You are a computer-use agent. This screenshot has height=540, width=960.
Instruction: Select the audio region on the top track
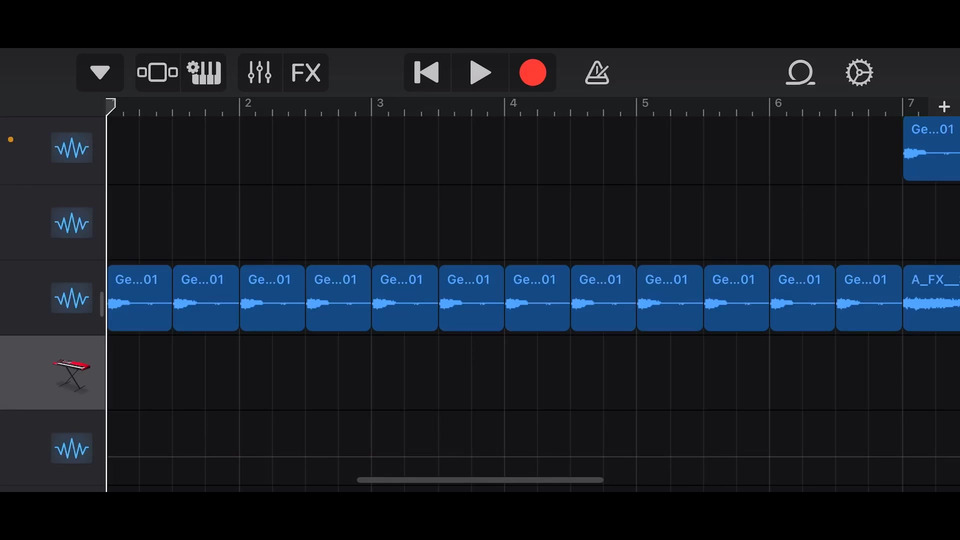[x=931, y=149]
